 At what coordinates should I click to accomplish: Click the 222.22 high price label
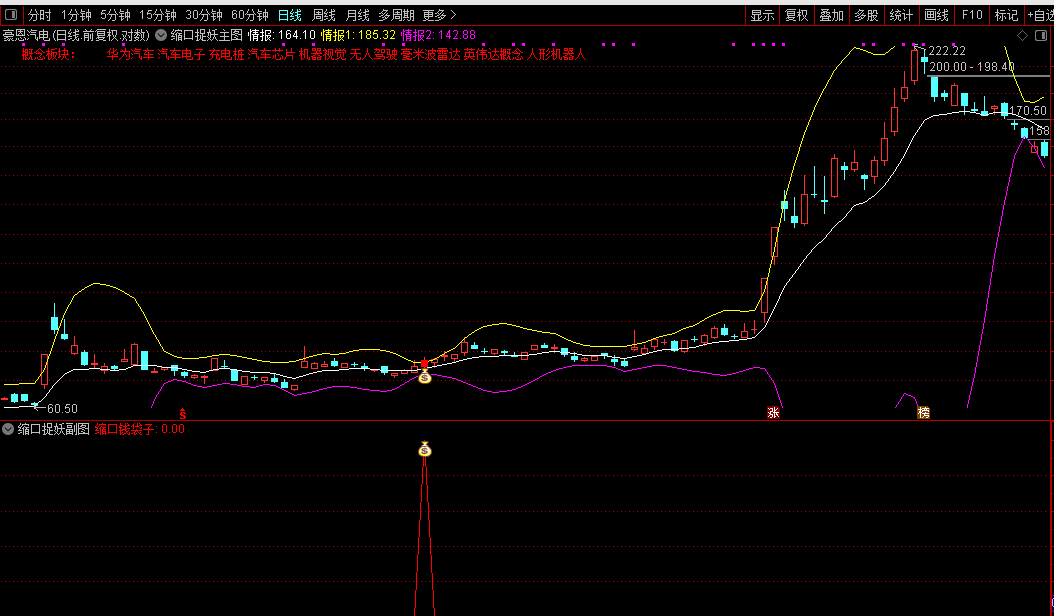click(946, 51)
